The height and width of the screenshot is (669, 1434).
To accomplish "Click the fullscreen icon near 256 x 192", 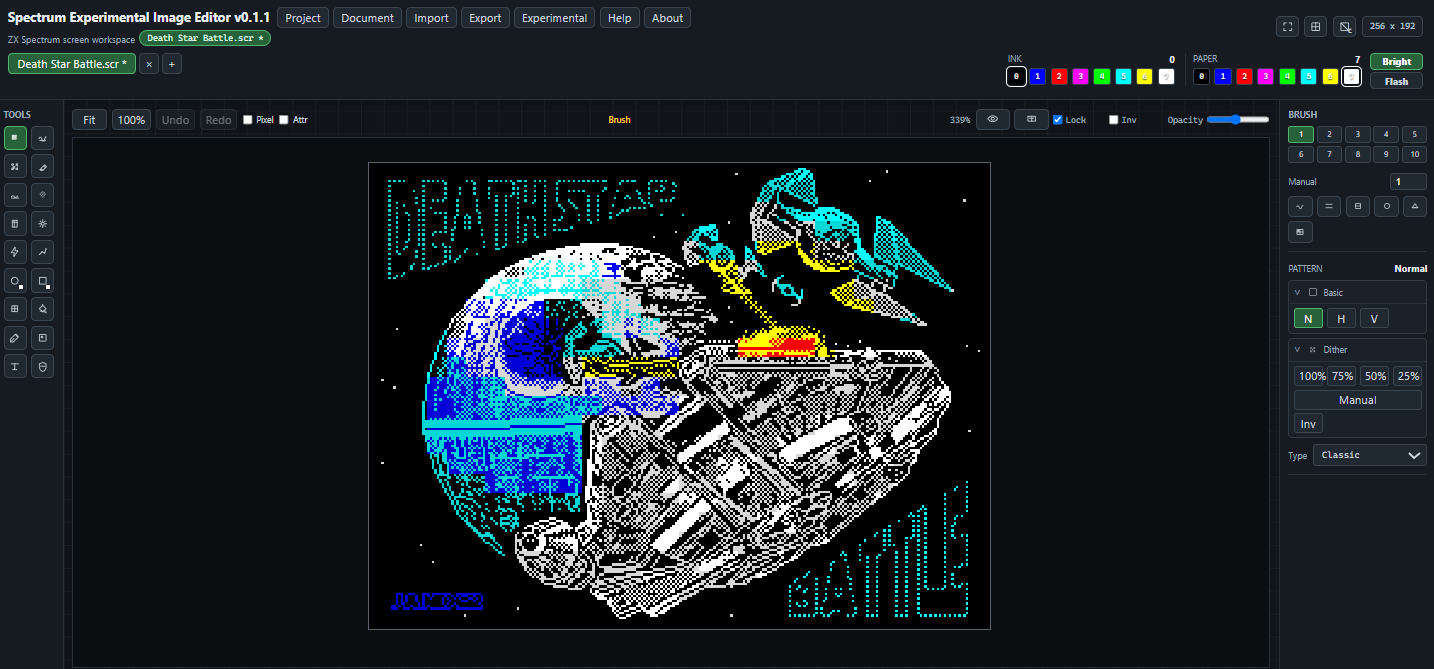I will point(1288,27).
